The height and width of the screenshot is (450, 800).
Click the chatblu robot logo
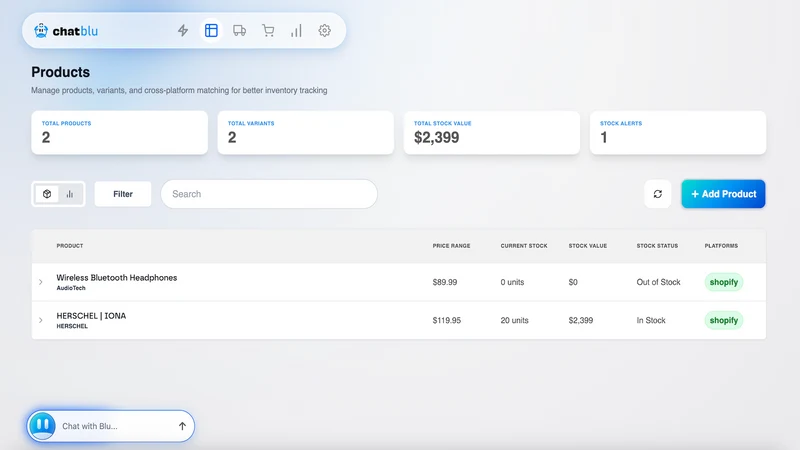point(41,31)
